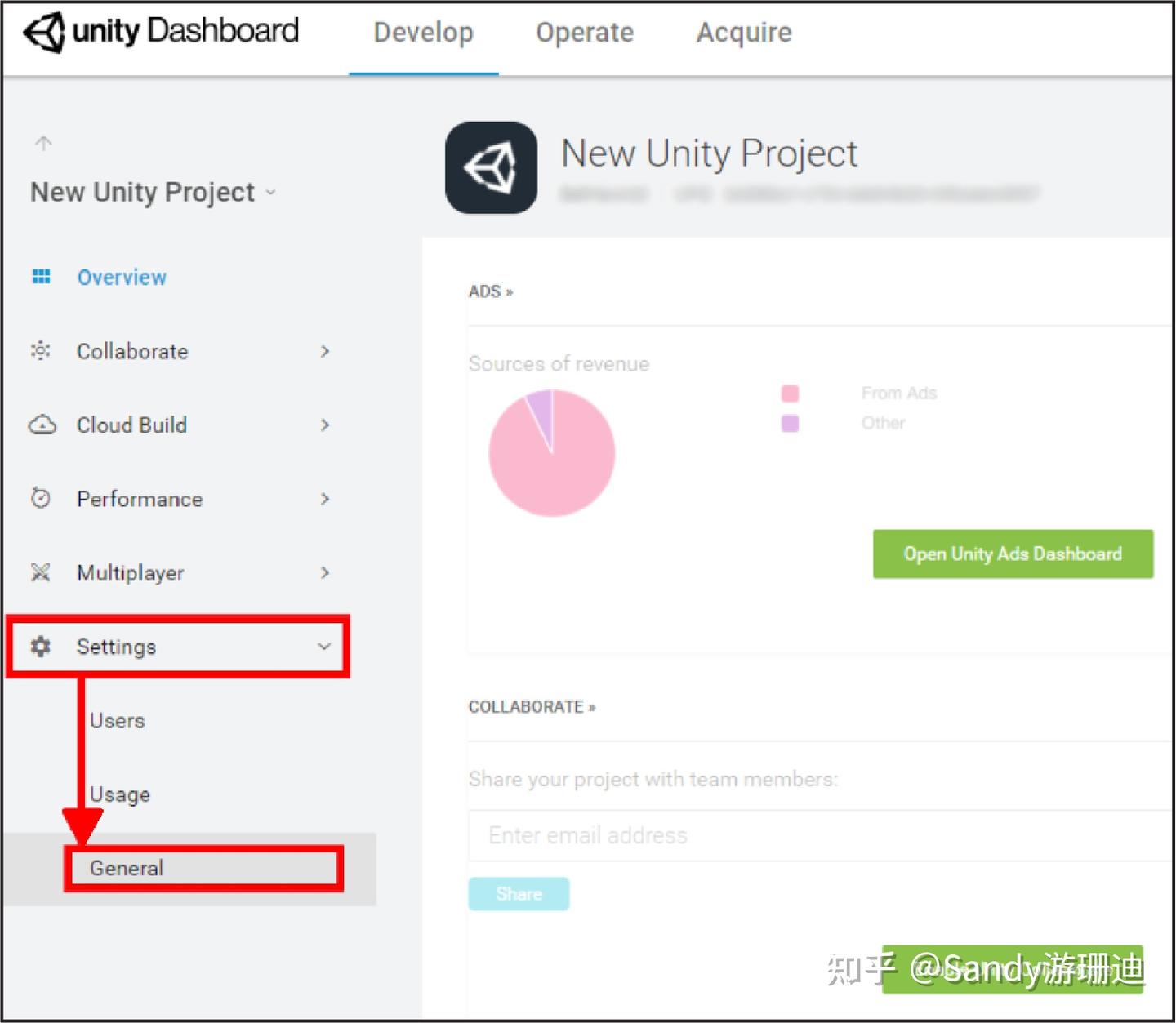The height and width of the screenshot is (1023, 1176).
Task: Click the Collaborate sidebar icon
Action: (41, 351)
